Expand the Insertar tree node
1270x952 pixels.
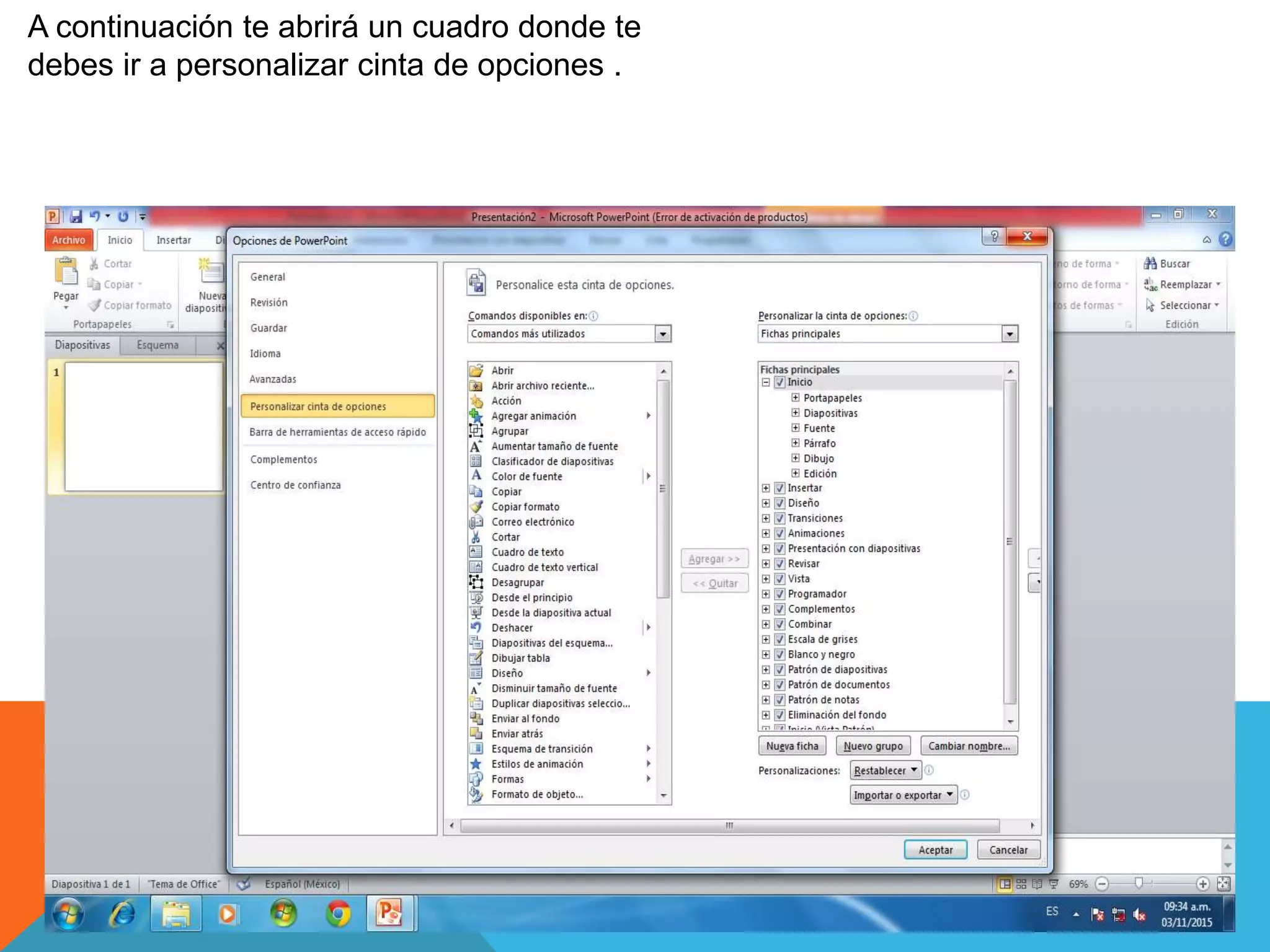pyautogui.click(x=766, y=488)
